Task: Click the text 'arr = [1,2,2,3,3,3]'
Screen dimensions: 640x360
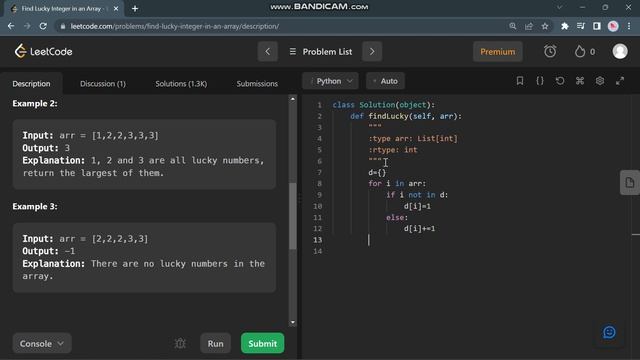Action: pos(109,136)
